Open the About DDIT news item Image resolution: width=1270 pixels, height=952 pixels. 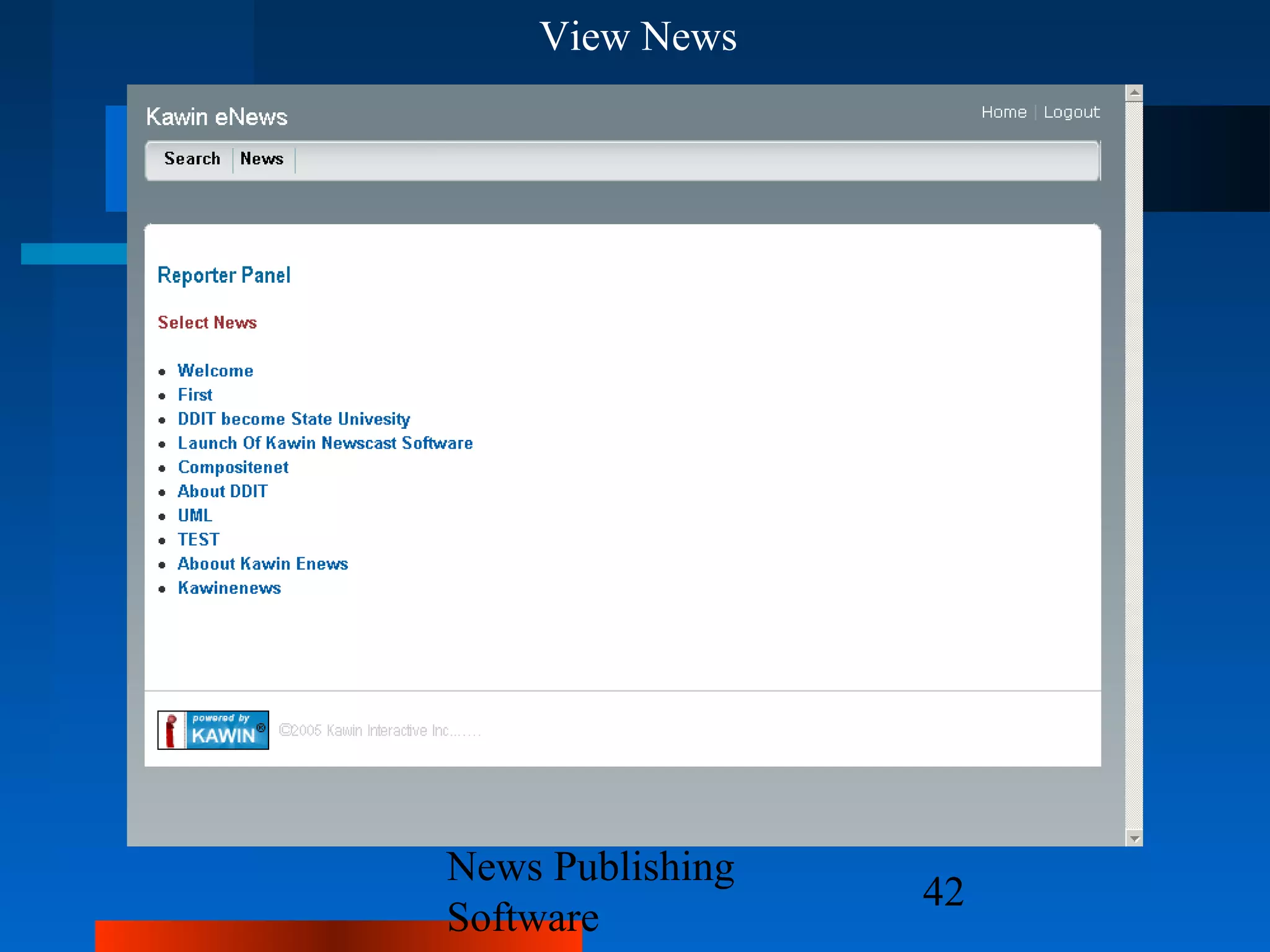[x=223, y=491]
